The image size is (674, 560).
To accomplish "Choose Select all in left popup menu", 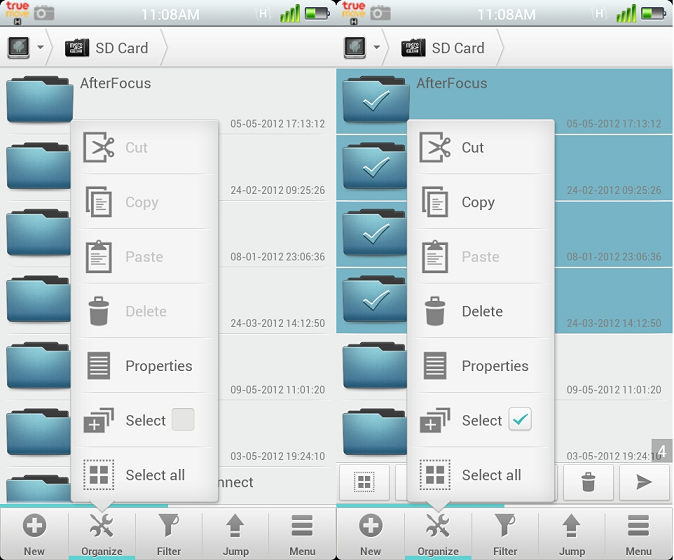I will [x=154, y=475].
